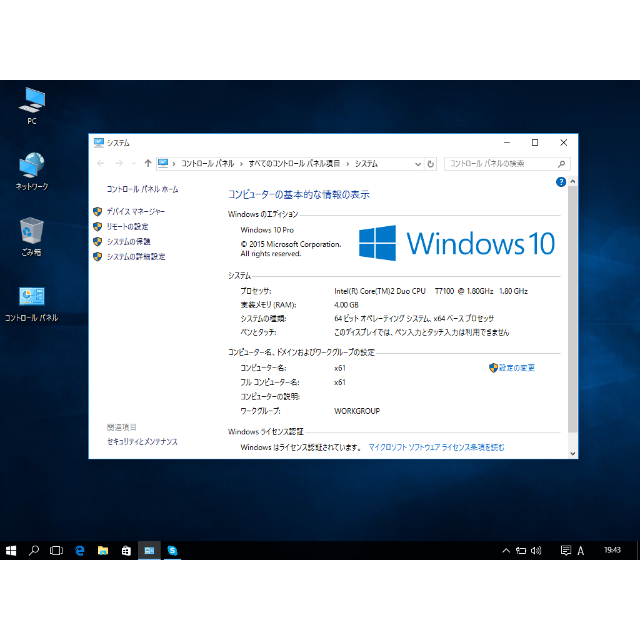This screenshot has height=640, width=640.
Task: Read マイクロソフト ソフトウェア ライセンス条項 link
Action: click(x=437, y=447)
